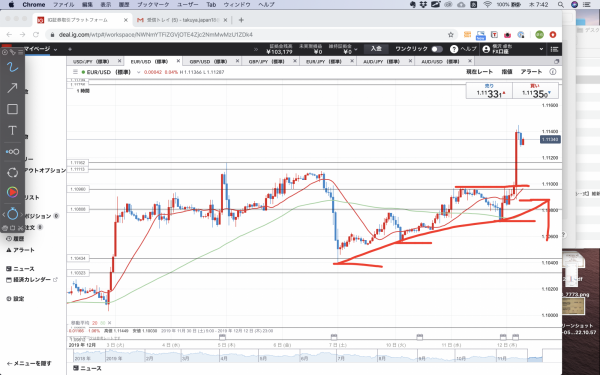600x375 pixels.
Task: Select the arrow annotation tool
Action: (x=12, y=88)
